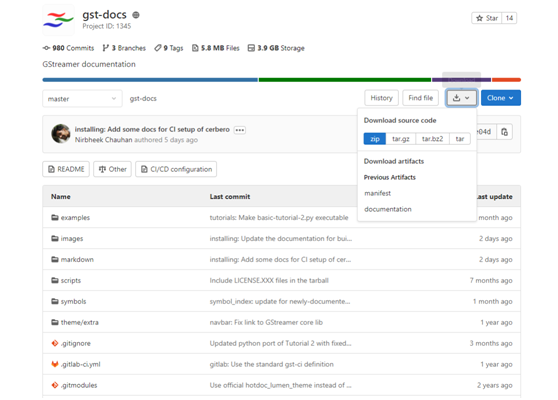558x400 pixels.
Task: Open the symbols folder
Action: click(x=73, y=301)
